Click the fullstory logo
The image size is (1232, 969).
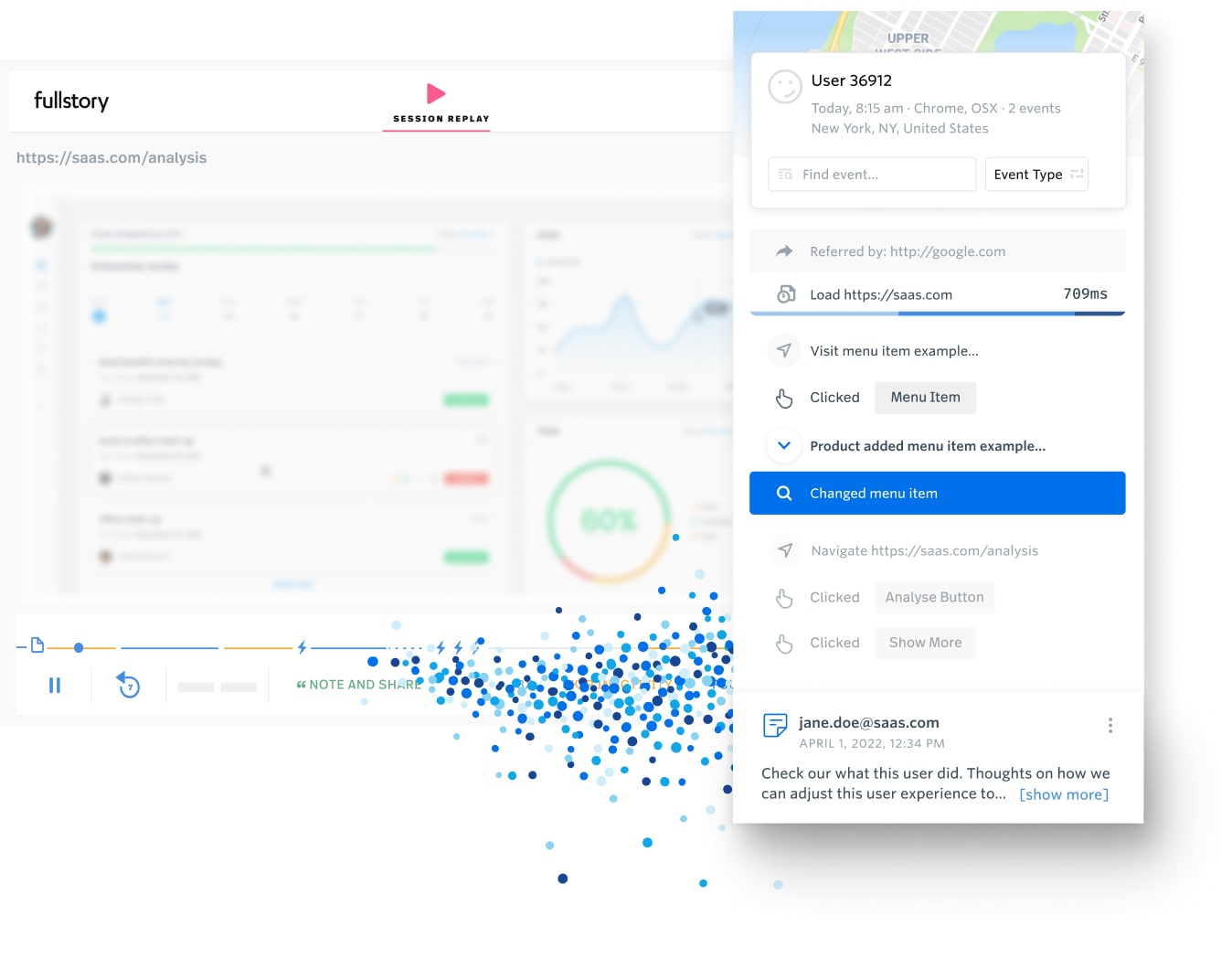click(x=70, y=101)
